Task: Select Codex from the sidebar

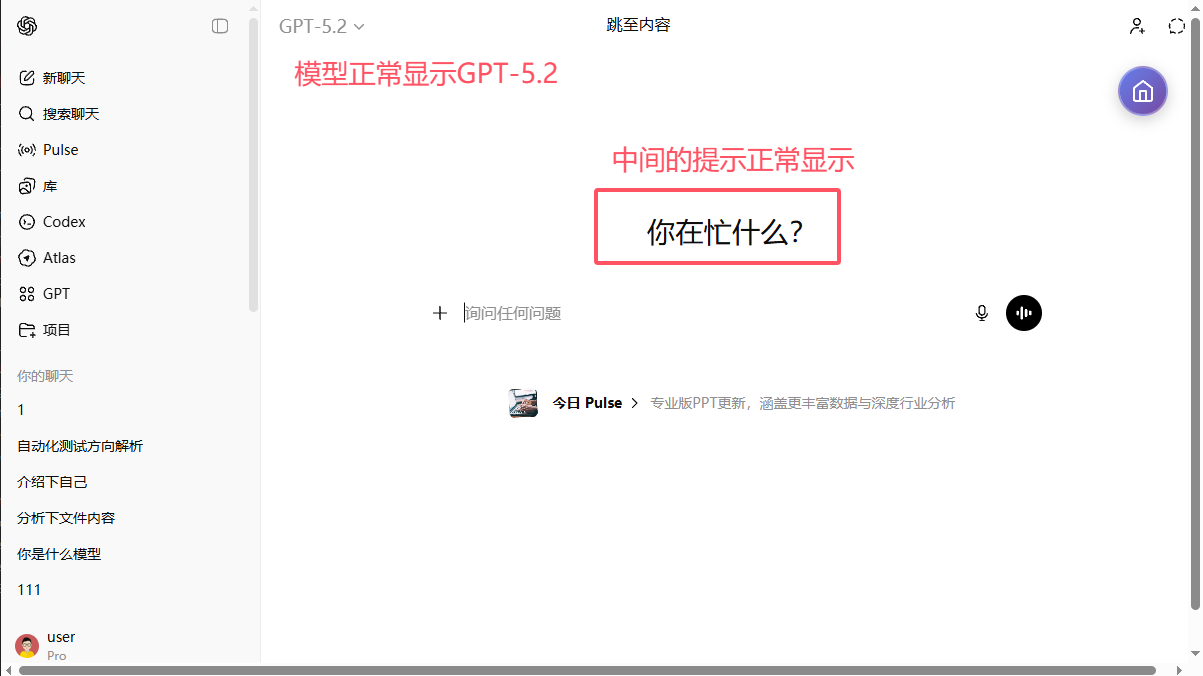Action: click(52, 221)
